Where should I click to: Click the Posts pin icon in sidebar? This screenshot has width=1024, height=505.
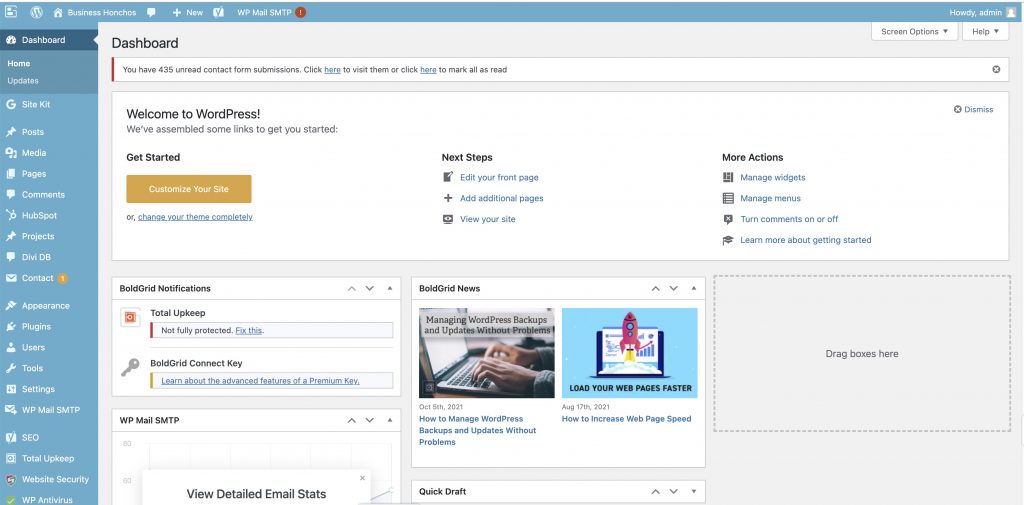point(11,132)
